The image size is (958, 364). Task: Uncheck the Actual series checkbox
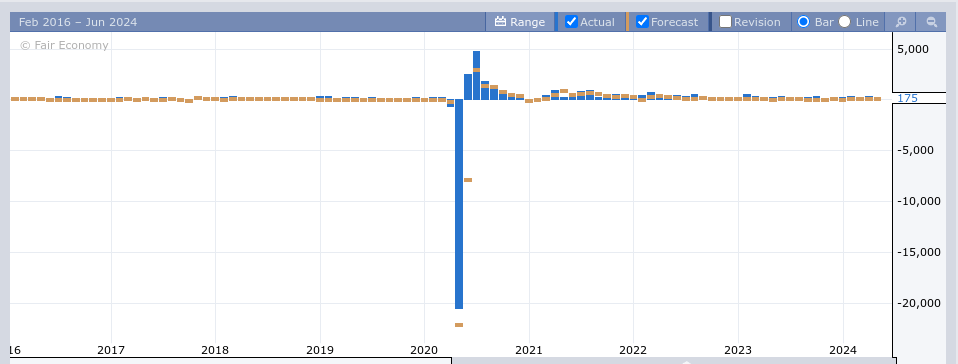[571, 22]
